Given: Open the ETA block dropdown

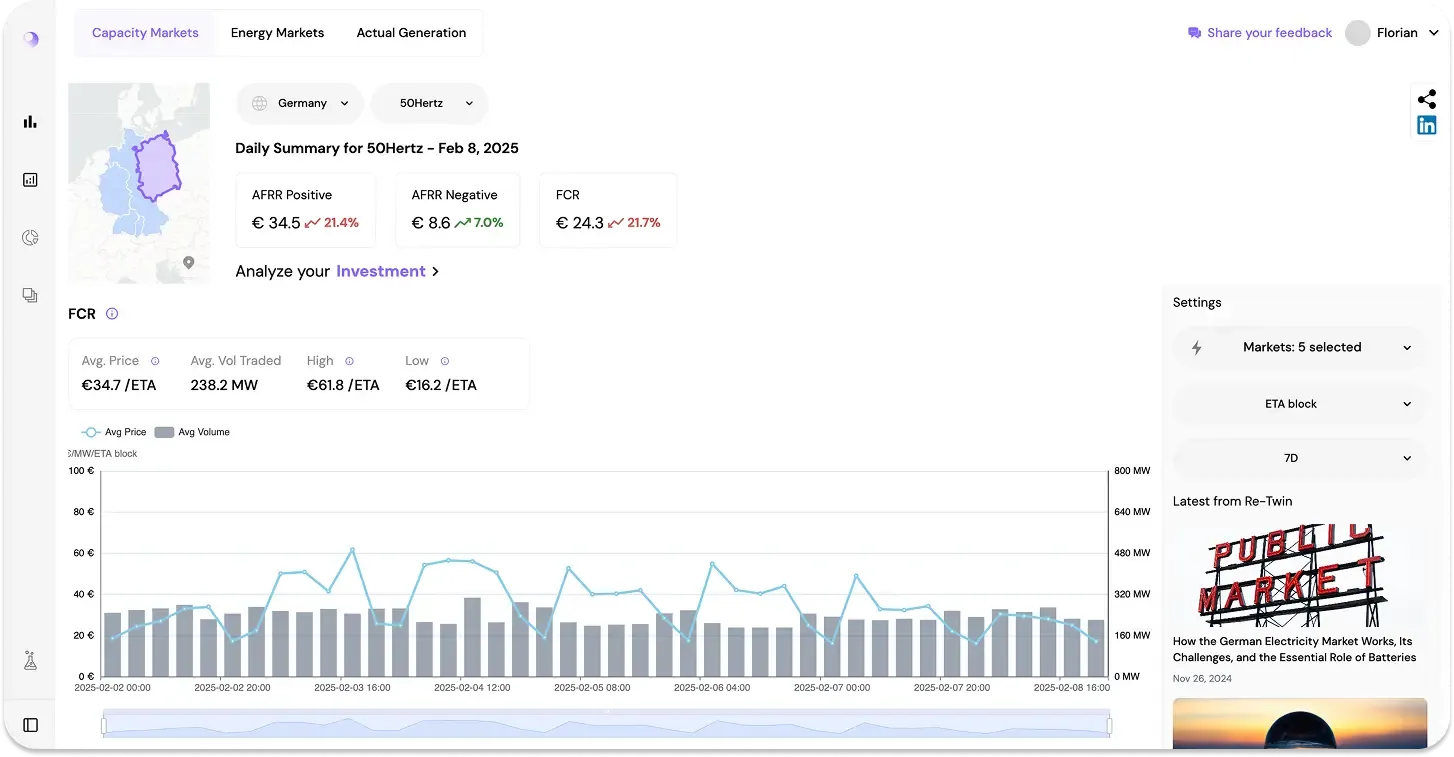Looking at the screenshot, I should pyautogui.click(x=1300, y=404).
